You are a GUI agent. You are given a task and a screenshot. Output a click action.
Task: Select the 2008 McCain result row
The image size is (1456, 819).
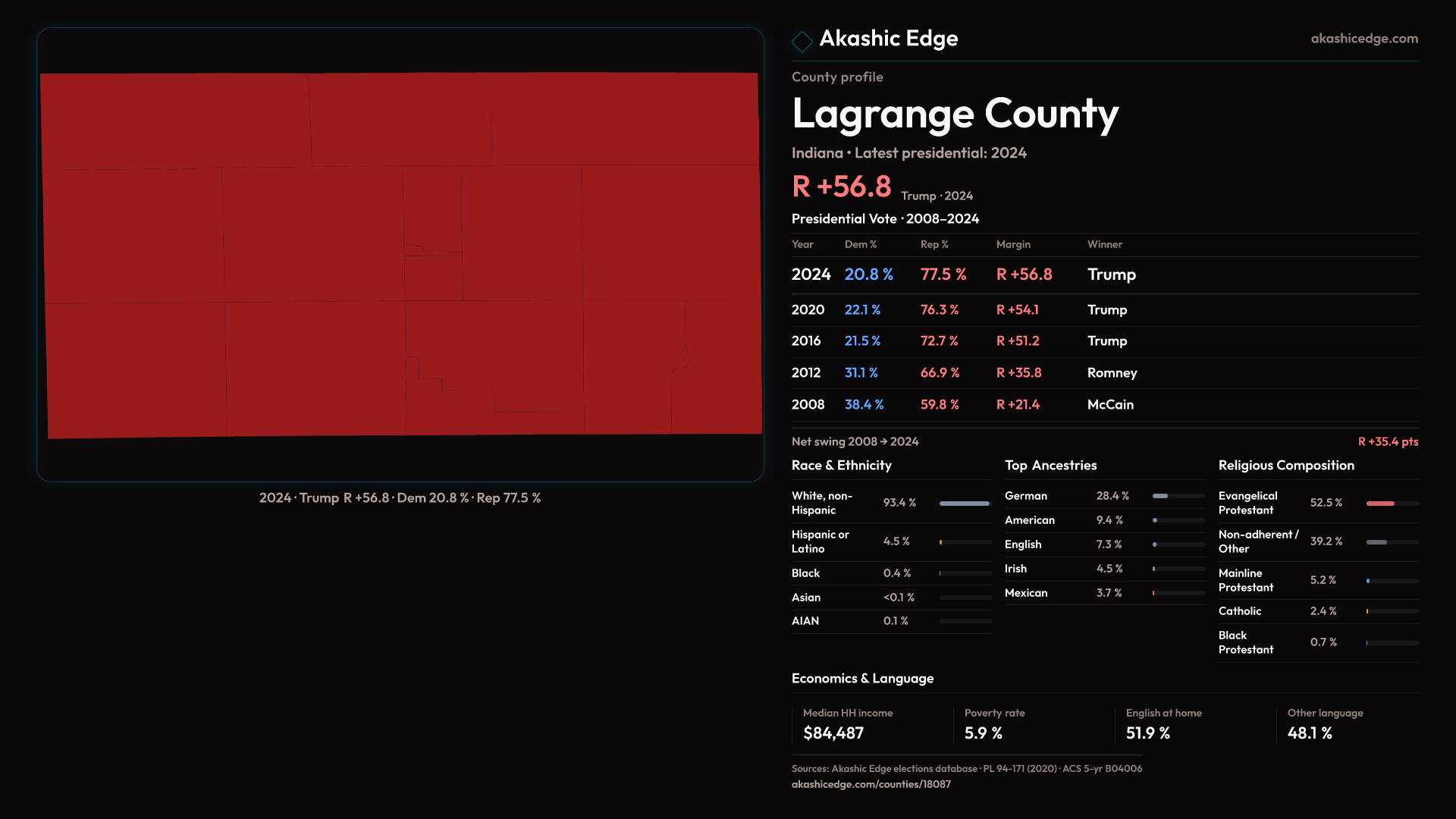pyautogui.click(x=1104, y=405)
